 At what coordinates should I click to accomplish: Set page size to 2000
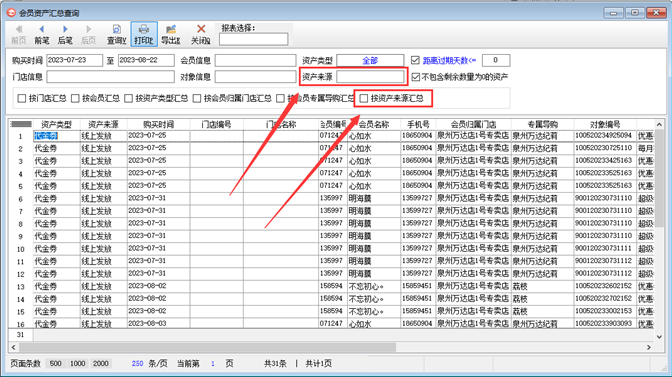point(101,364)
